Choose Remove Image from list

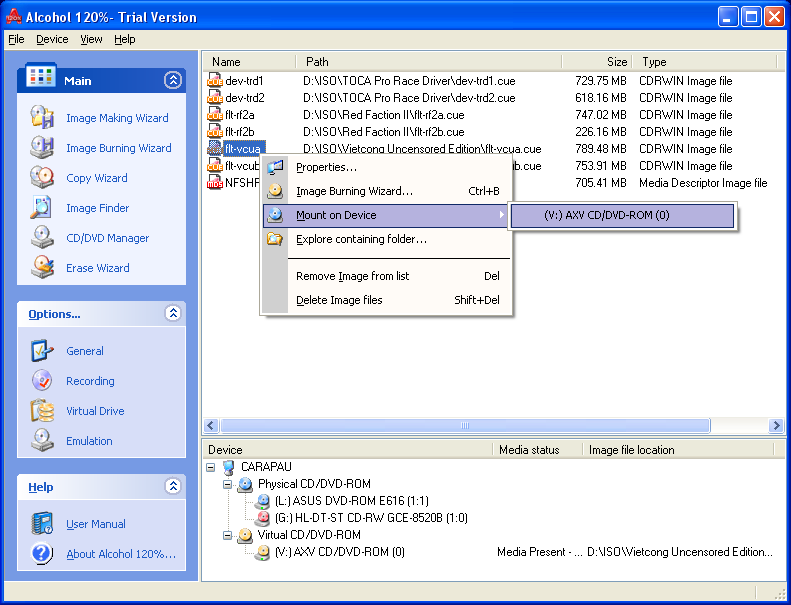point(386,276)
